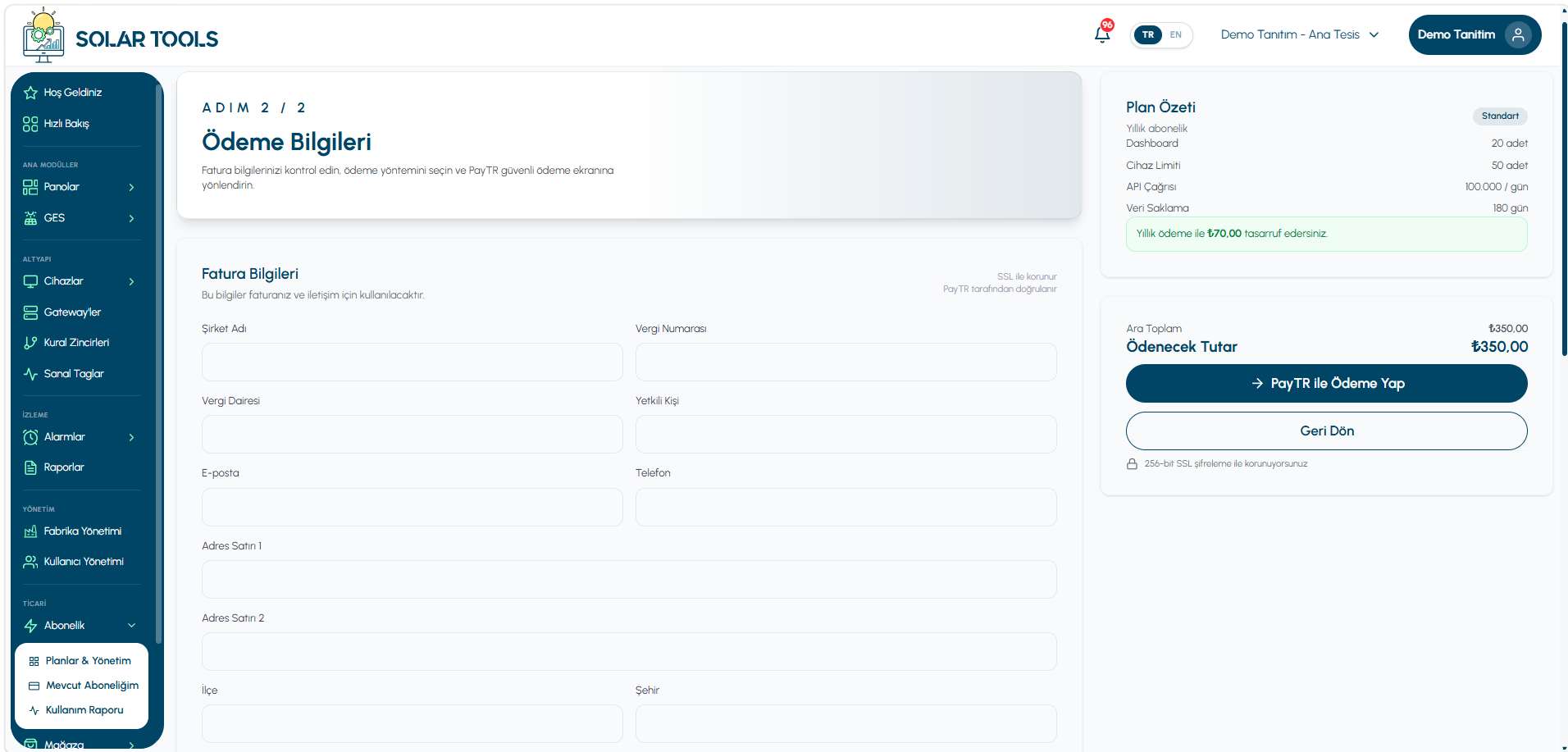Click the Şirket Adı input field

pyautogui.click(x=412, y=362)
